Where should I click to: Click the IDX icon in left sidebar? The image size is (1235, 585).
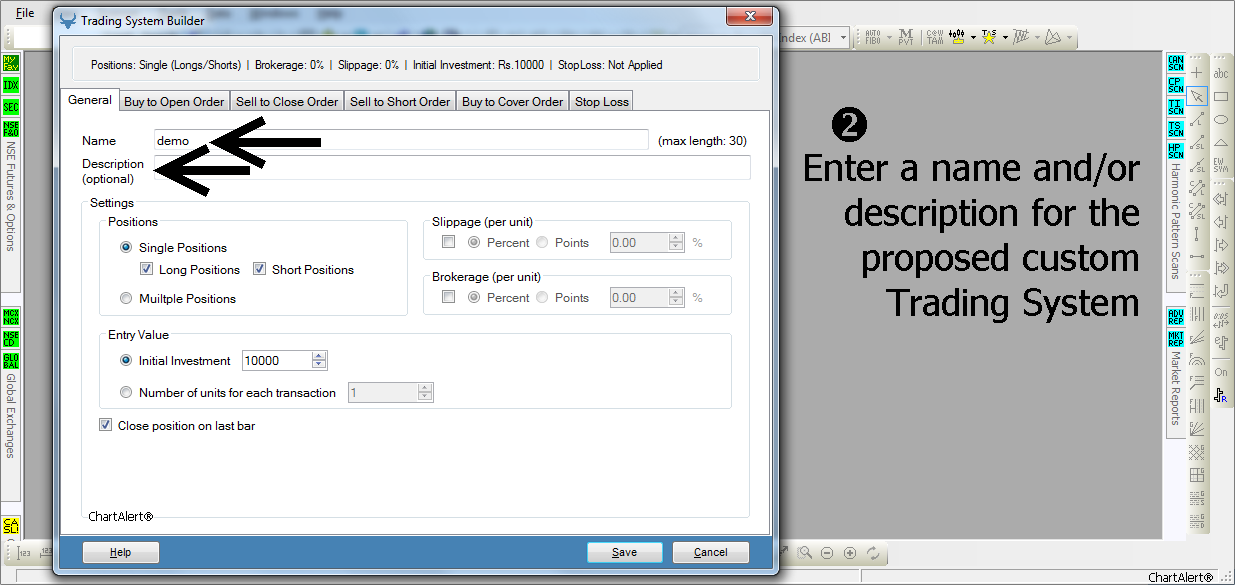[11, 85]
